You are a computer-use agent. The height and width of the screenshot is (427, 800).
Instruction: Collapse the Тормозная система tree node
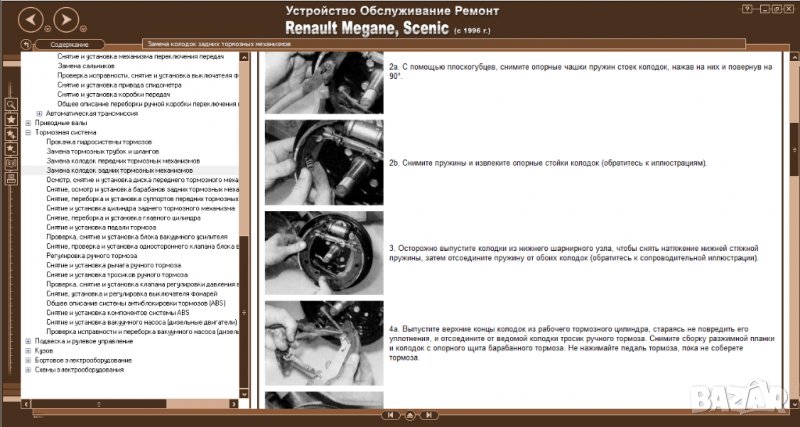(x=27, y=131)
